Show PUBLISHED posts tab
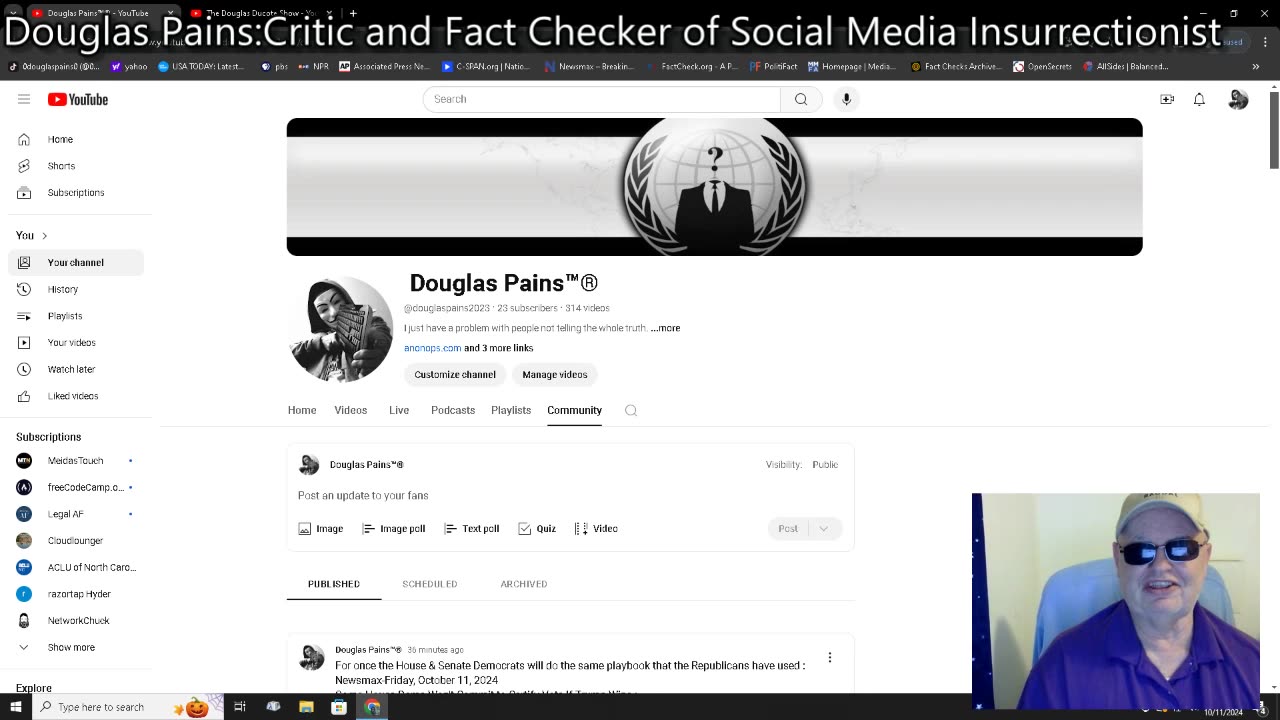 [x=334, y=584]
